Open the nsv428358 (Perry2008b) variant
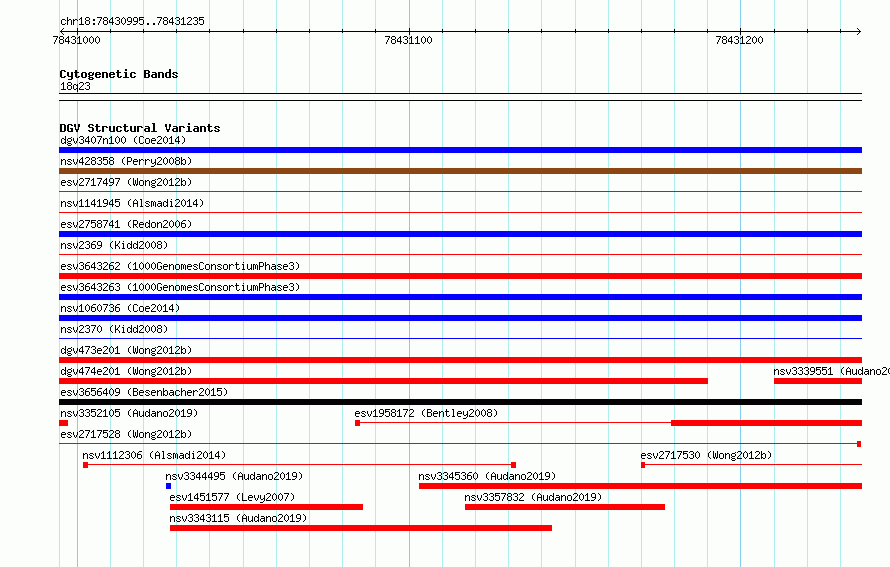The height and width of the screenshot is (567, 890). click(126, 161)
